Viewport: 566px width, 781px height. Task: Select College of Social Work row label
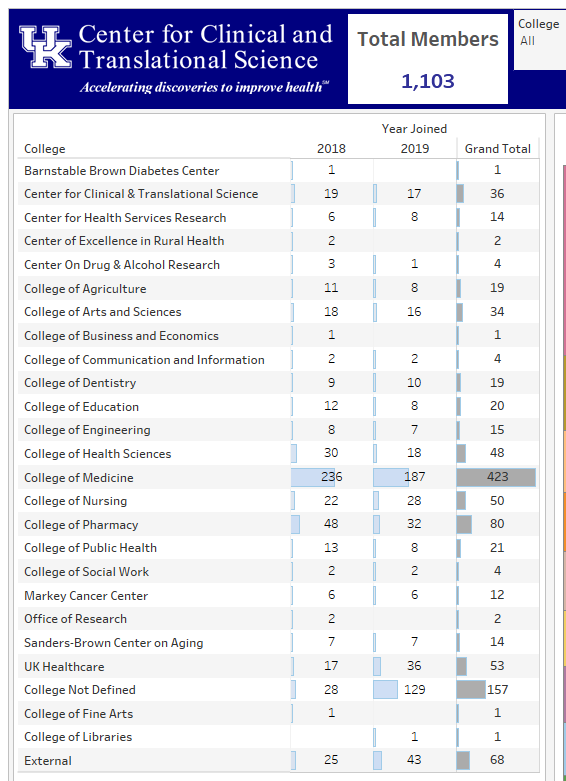pos(86,572)
